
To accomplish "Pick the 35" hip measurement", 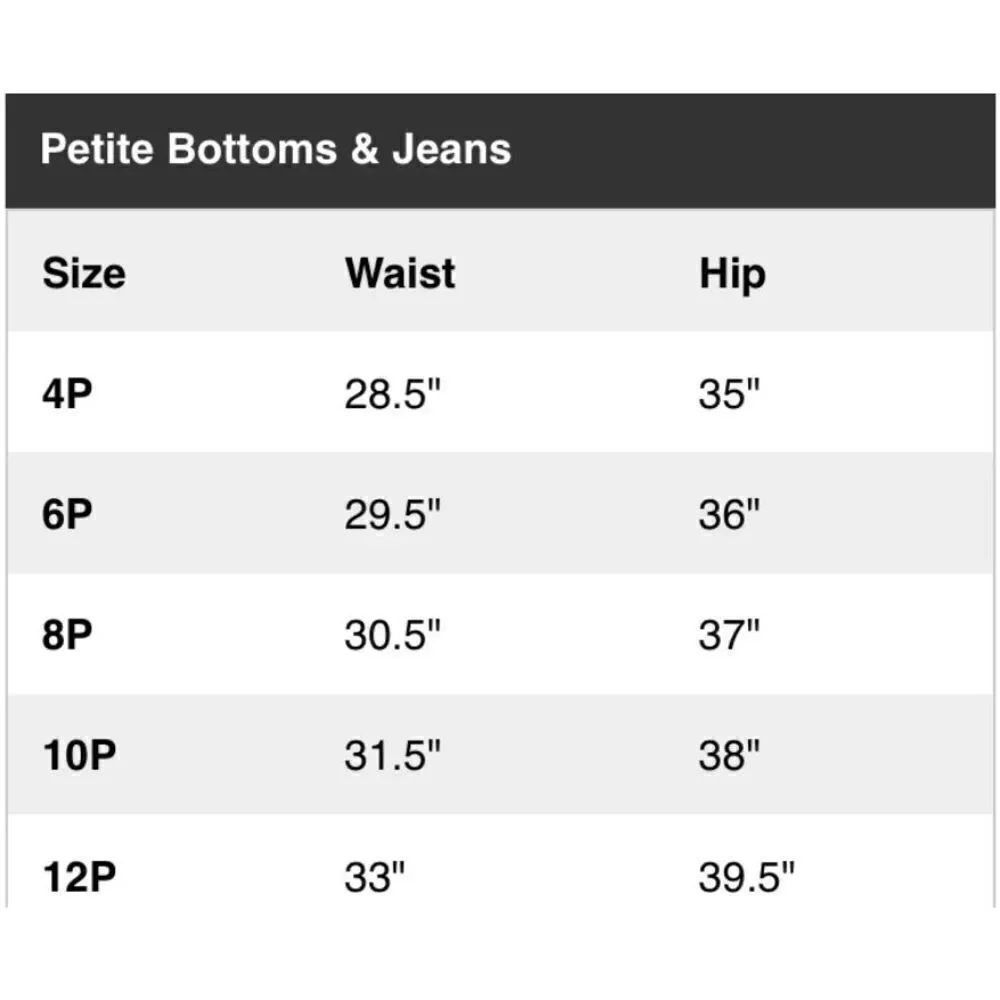I will point(730,395).
